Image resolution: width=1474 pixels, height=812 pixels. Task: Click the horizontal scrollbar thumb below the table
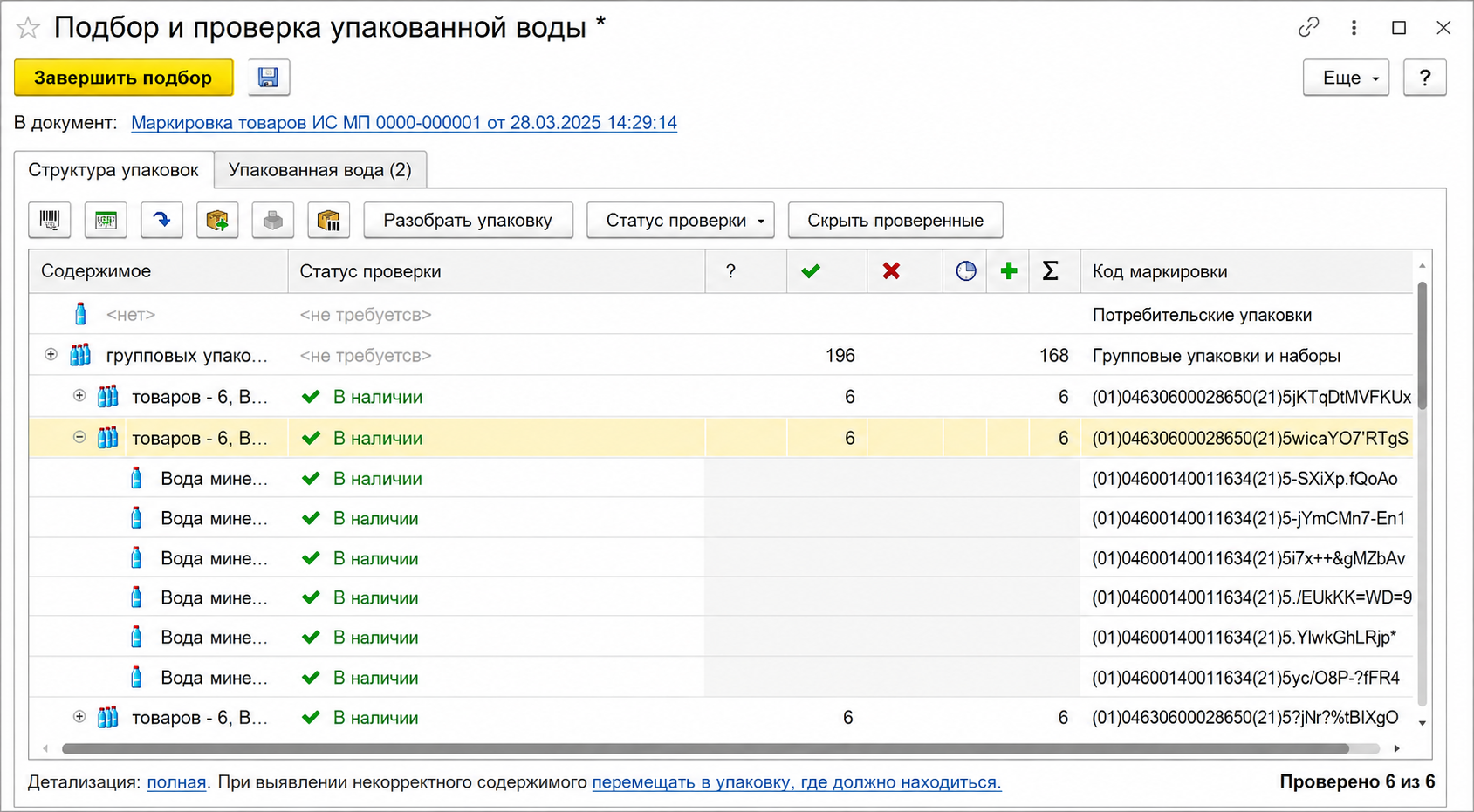click(705, 748)
